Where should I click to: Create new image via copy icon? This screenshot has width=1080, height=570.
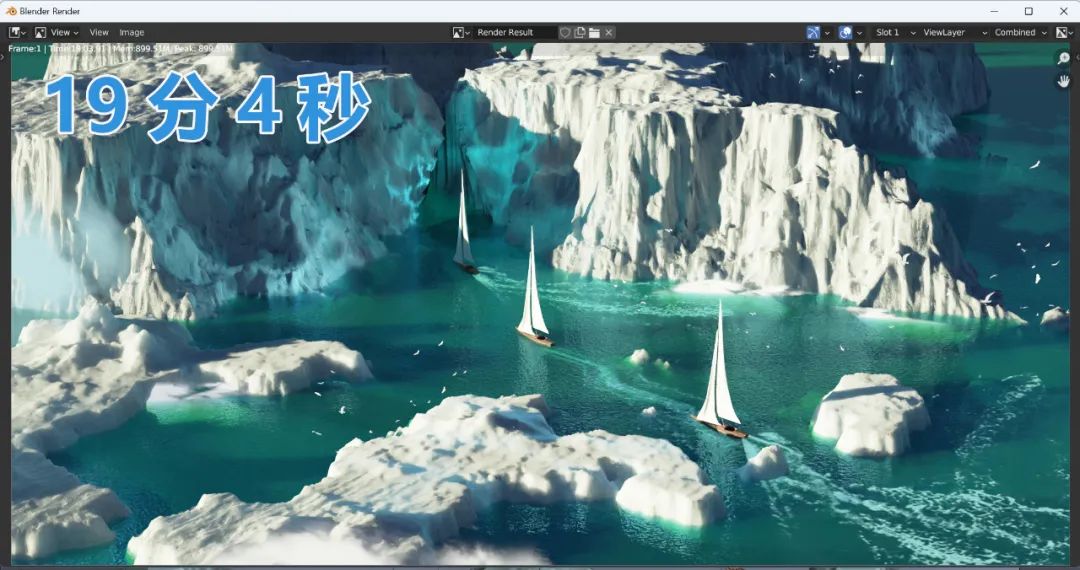click(579, 32)
